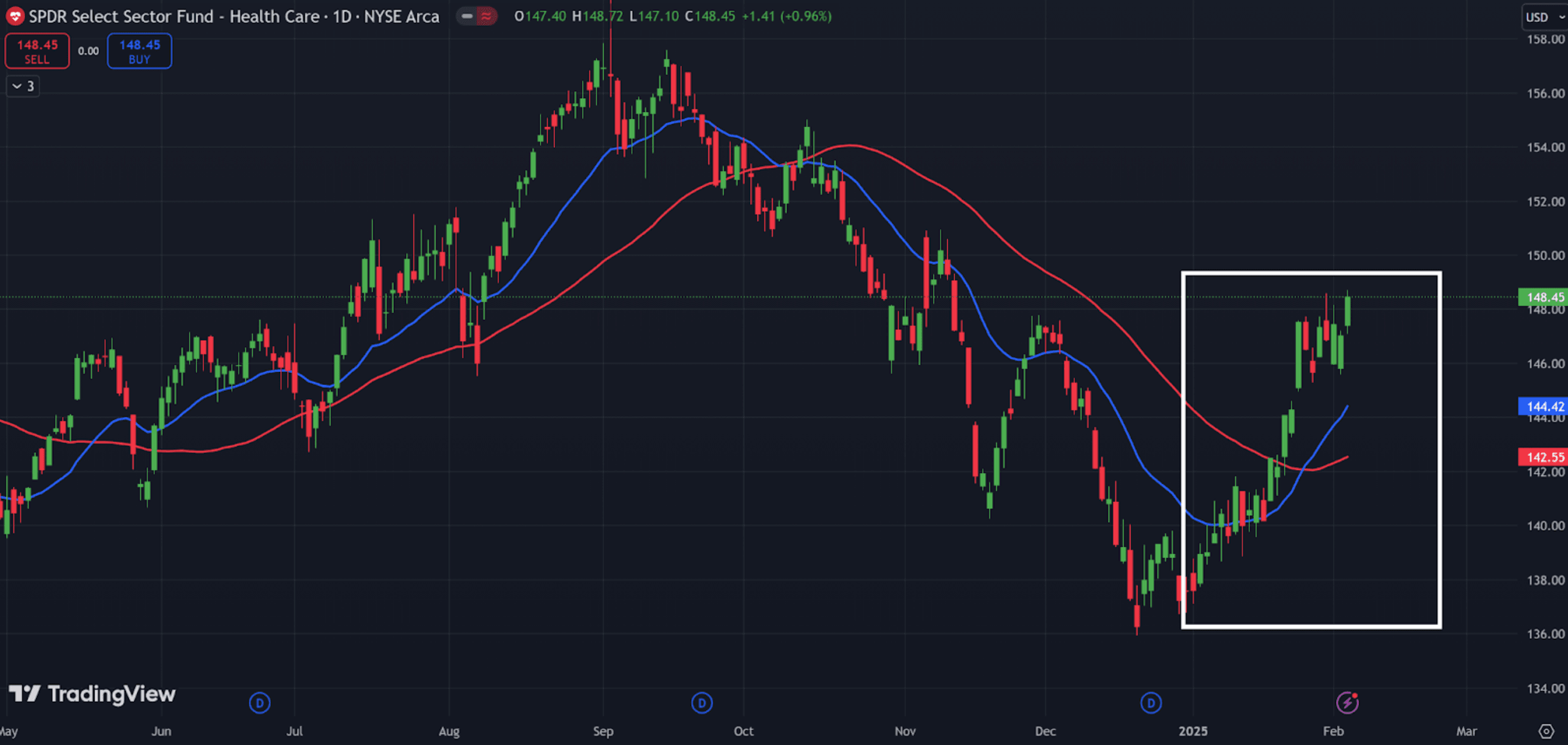Click the 2025 label on time axis
Viewport: 1568px width, 745px height.
click(1193, 731)
